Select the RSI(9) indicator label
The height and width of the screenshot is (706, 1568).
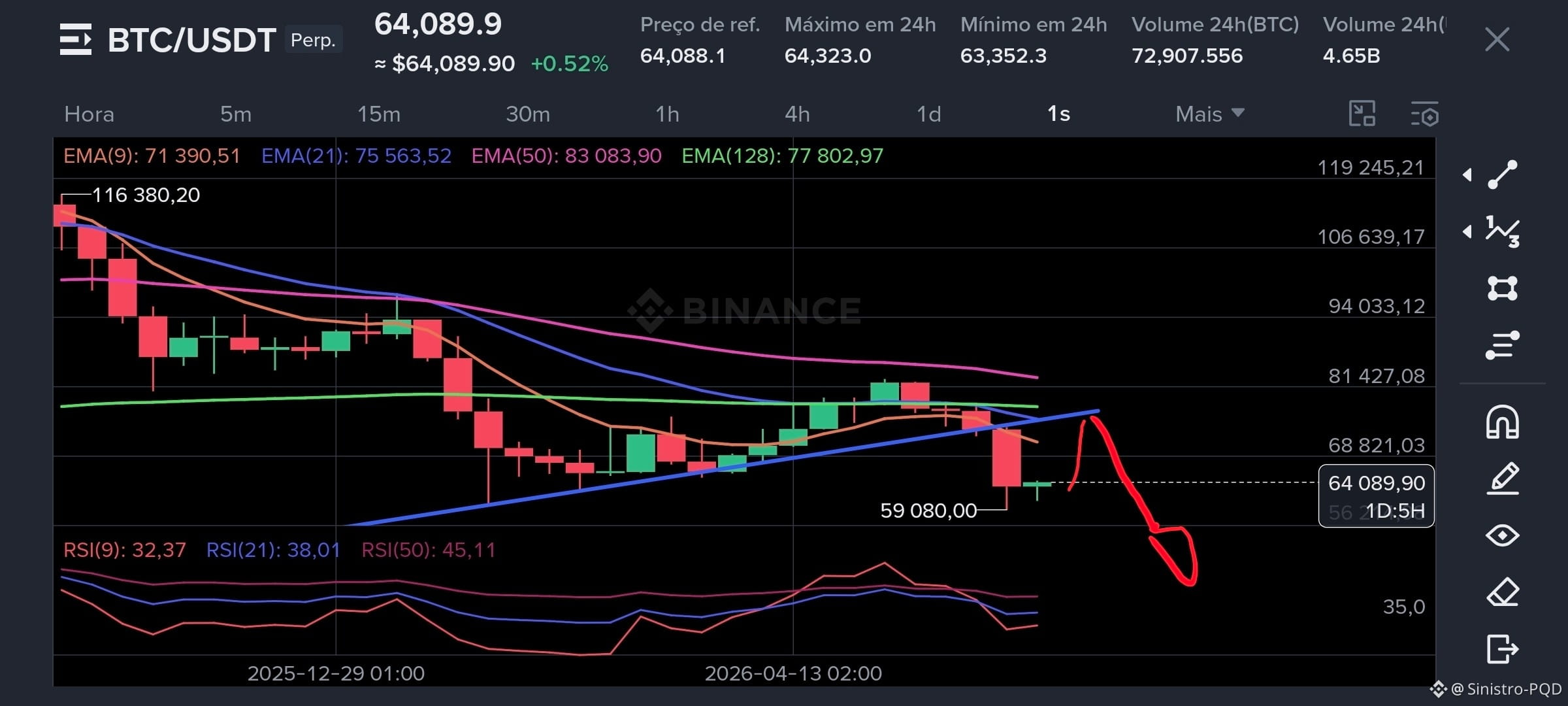pos(124,550)
